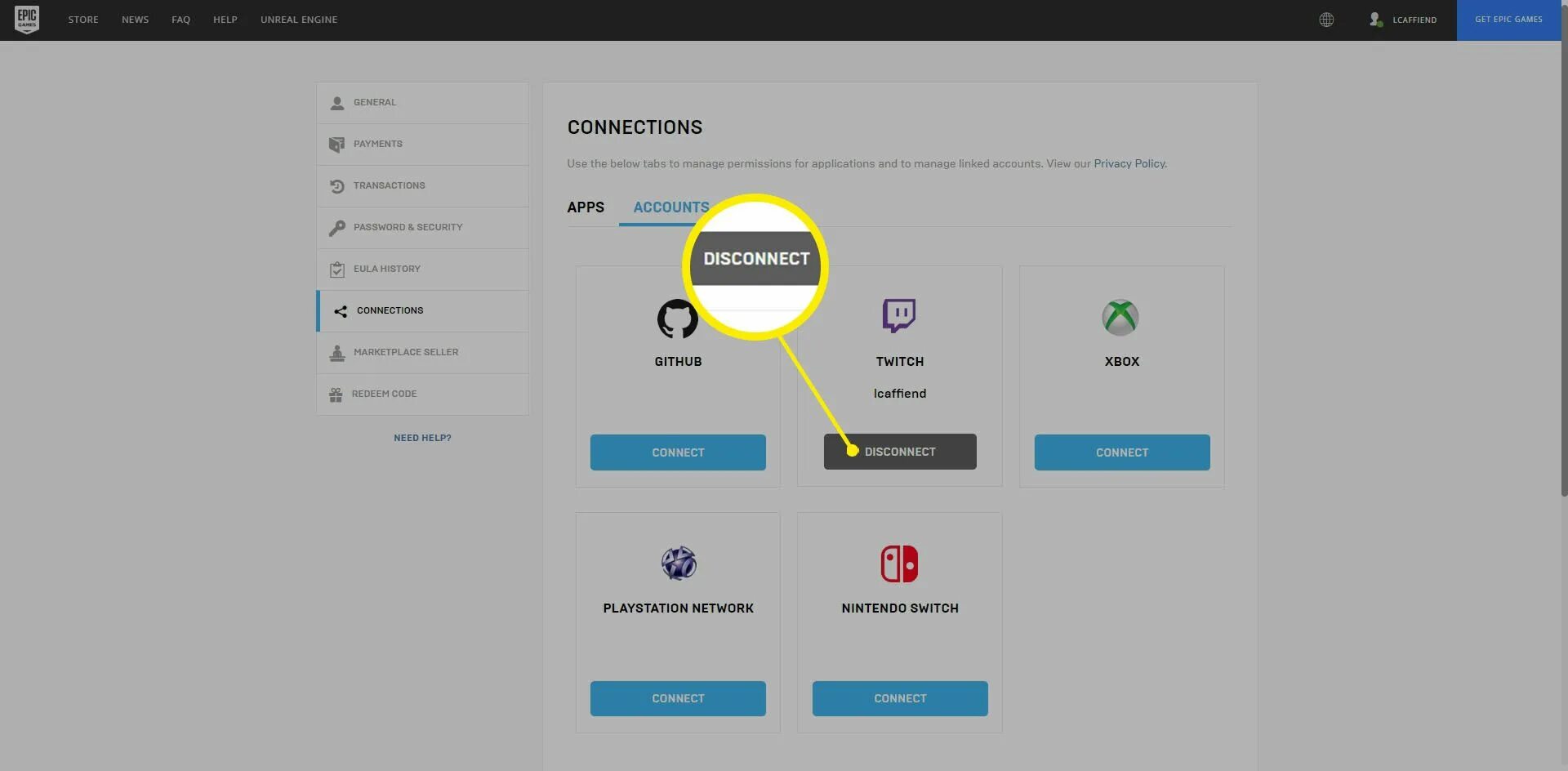The height and width of the screenshot is (771, 1568).
Task: Open the EULA History section
Action: [x=422, y=270]
